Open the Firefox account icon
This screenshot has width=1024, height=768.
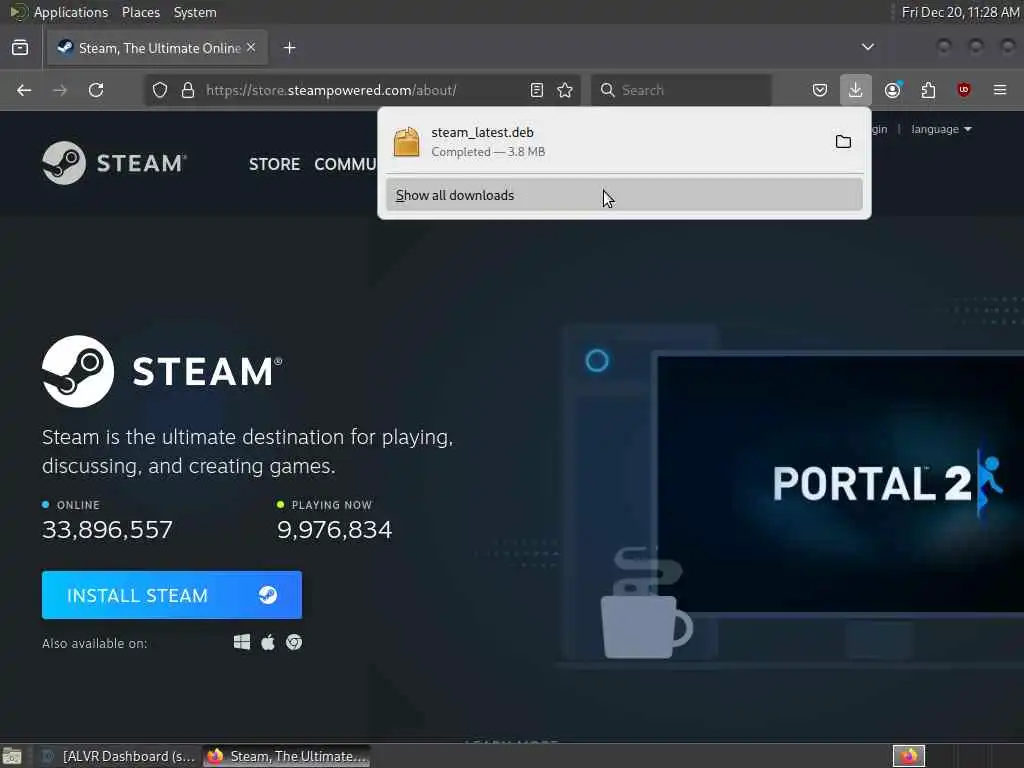892,90
